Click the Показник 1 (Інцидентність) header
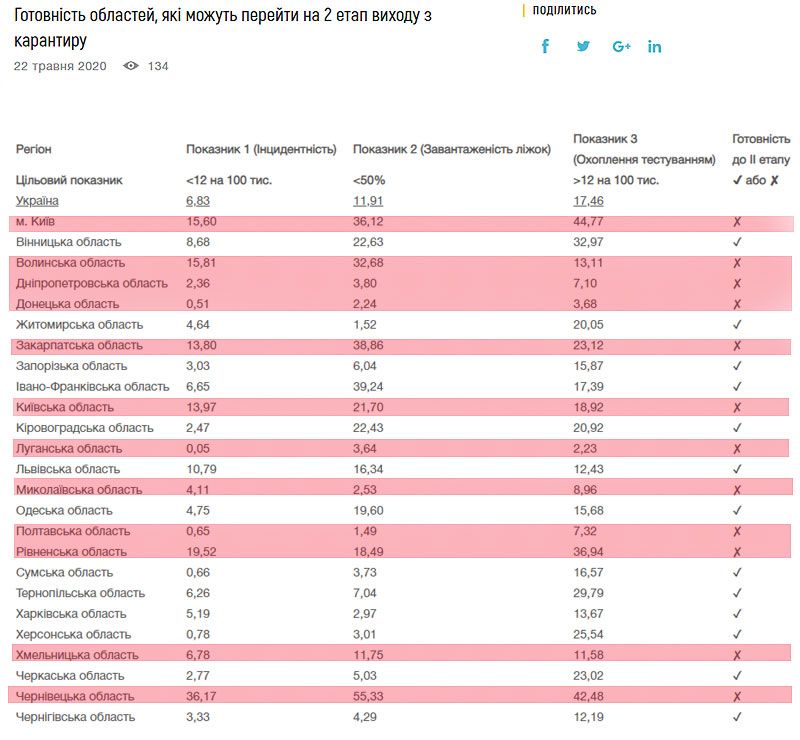Image resolution: width=800 pixels, height=740 pixels. [x=261, y=149]
